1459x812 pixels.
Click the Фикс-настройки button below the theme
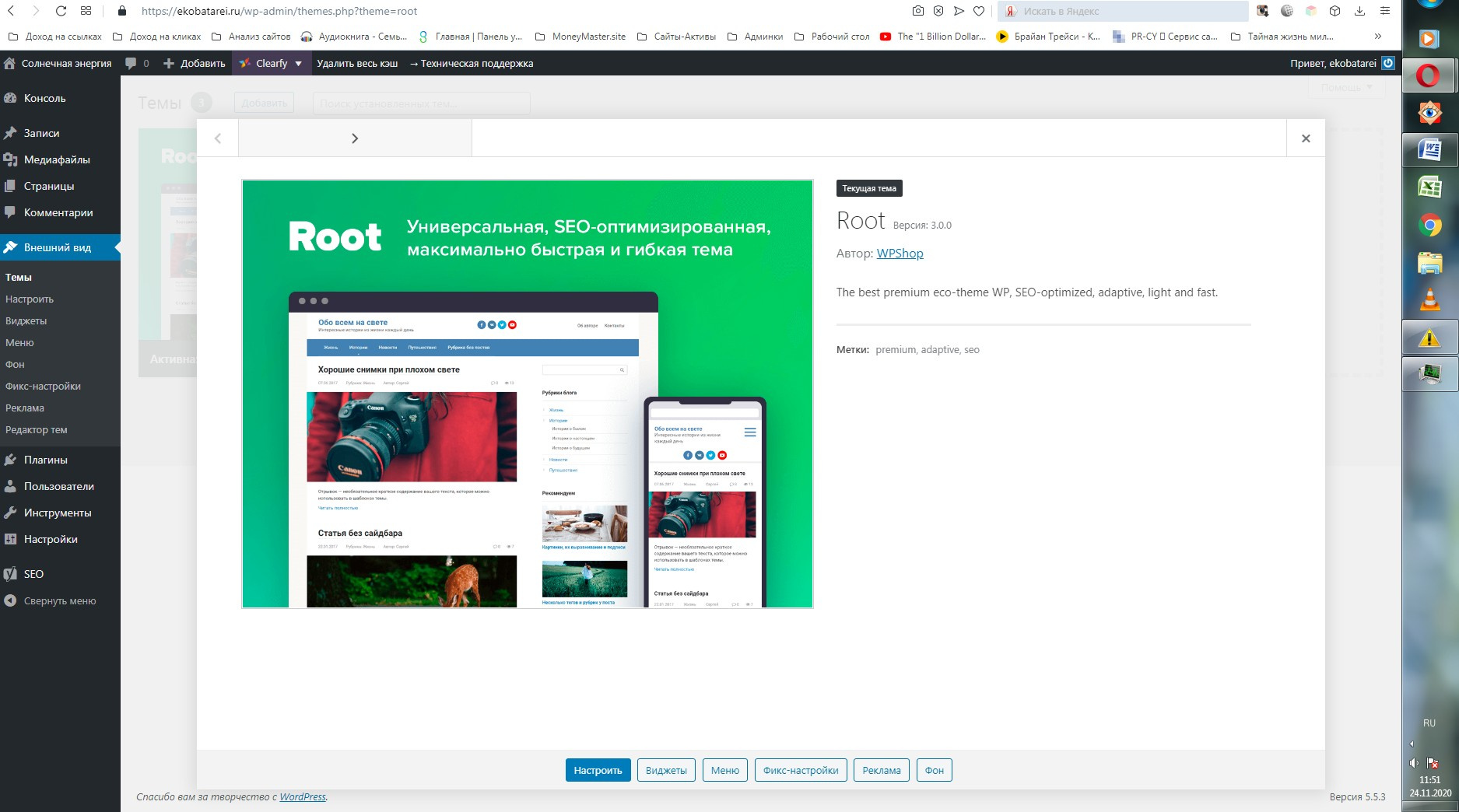(x=801, y=770)
